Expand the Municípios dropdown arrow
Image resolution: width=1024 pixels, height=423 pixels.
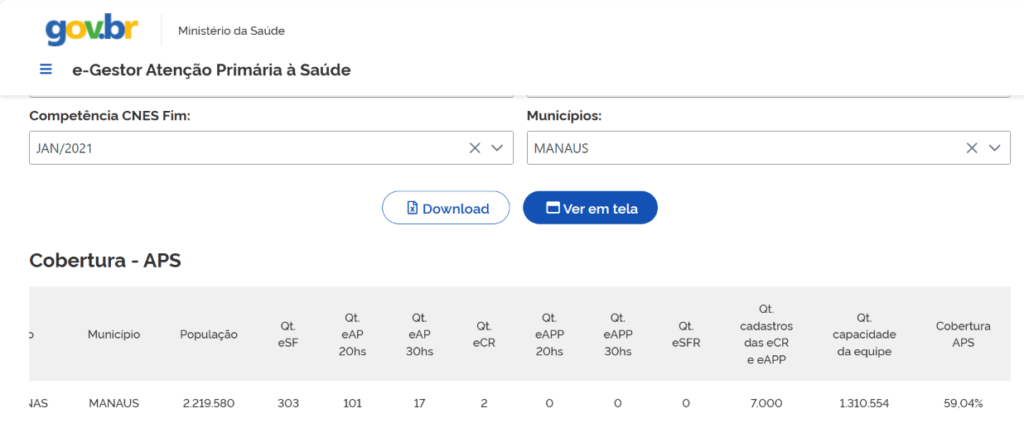(x=995, y=148)
